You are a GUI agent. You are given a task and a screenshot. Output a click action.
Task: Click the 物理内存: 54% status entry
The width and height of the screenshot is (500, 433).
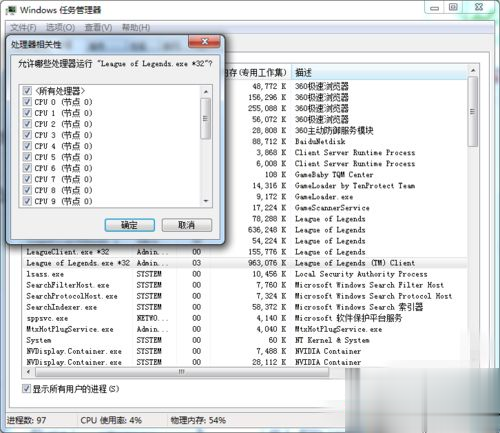pos(198,420)
